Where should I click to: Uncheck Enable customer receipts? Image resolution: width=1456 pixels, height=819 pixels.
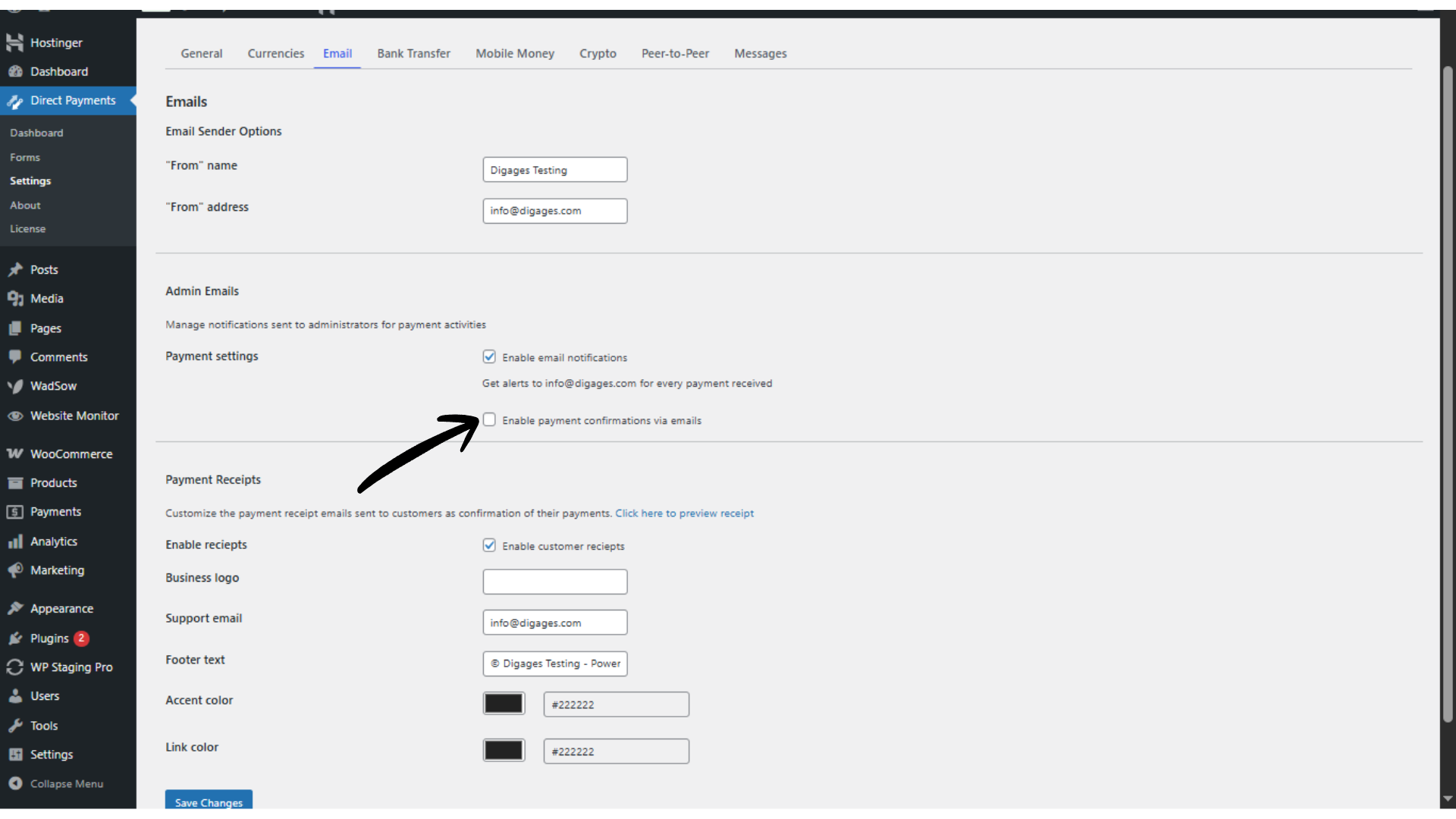[489, 545]
